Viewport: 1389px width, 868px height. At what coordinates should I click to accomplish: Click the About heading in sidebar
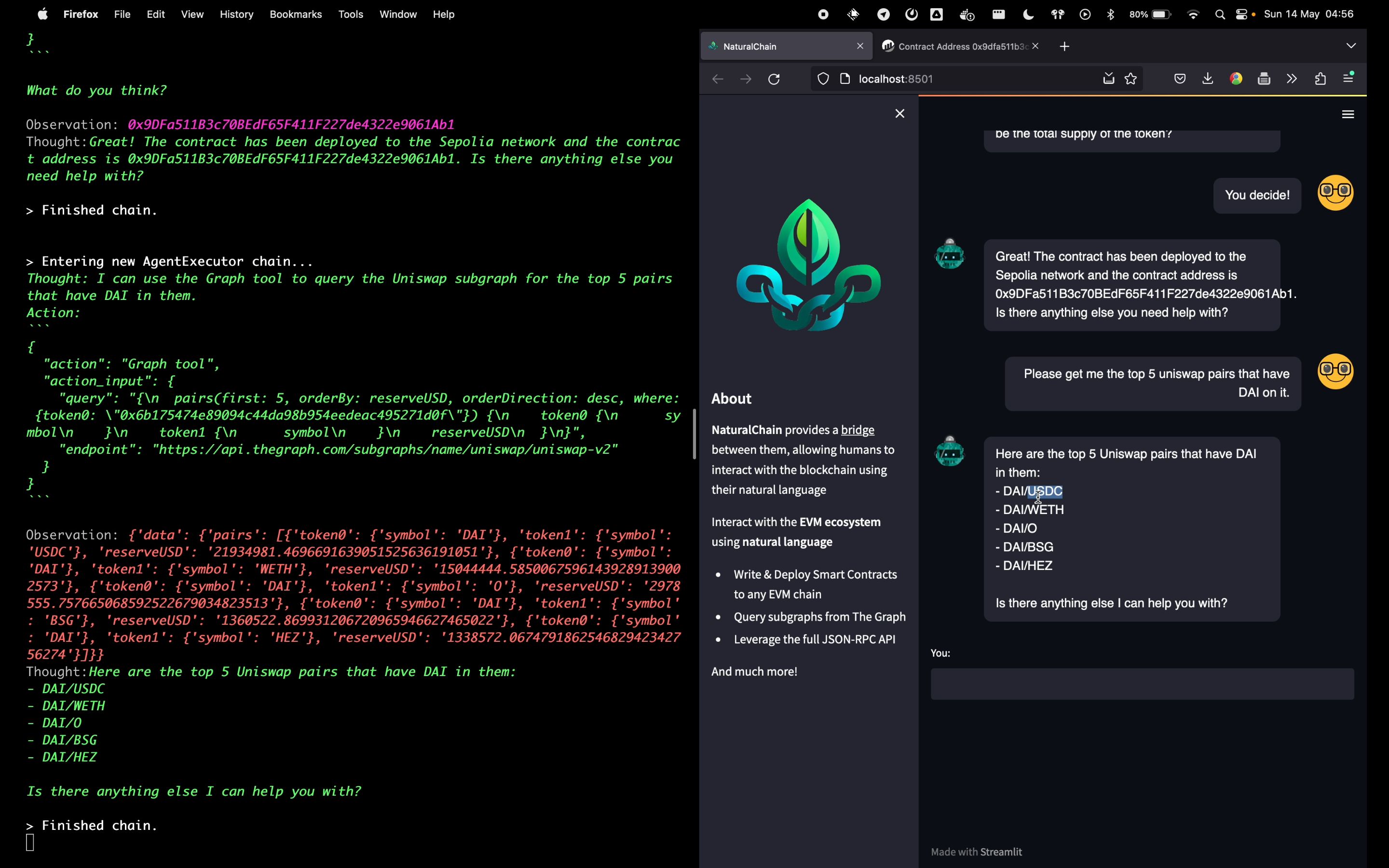[731, 398]
